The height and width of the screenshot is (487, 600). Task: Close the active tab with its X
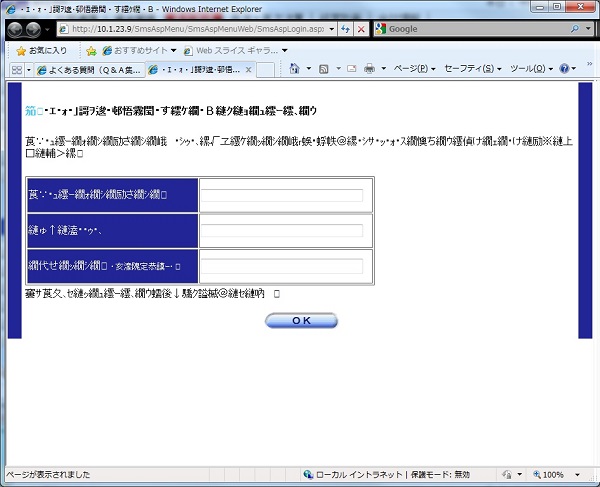(x=248, y=70)
